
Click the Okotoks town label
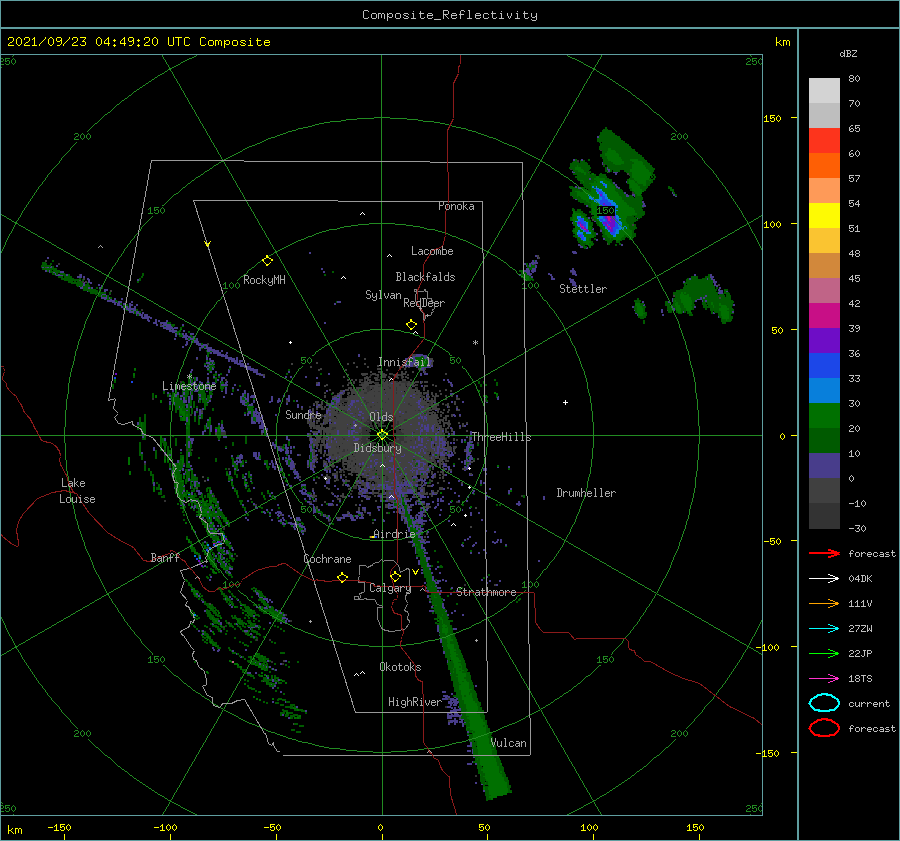click(x=400, y=667)
